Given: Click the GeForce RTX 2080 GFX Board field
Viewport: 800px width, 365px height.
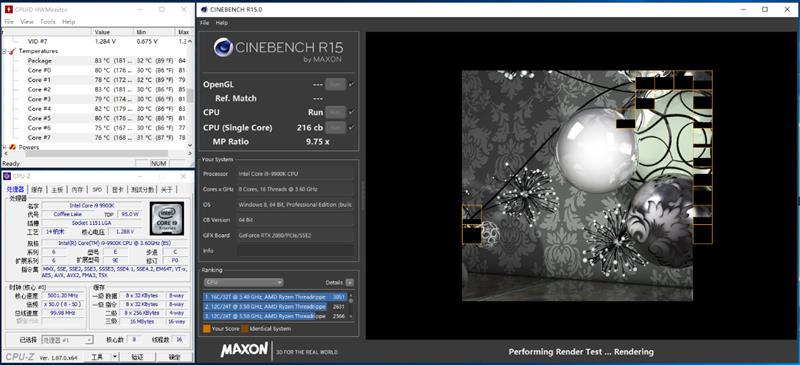Looking at the screenshot, I should pyautogui.click(x=295, y=235).
